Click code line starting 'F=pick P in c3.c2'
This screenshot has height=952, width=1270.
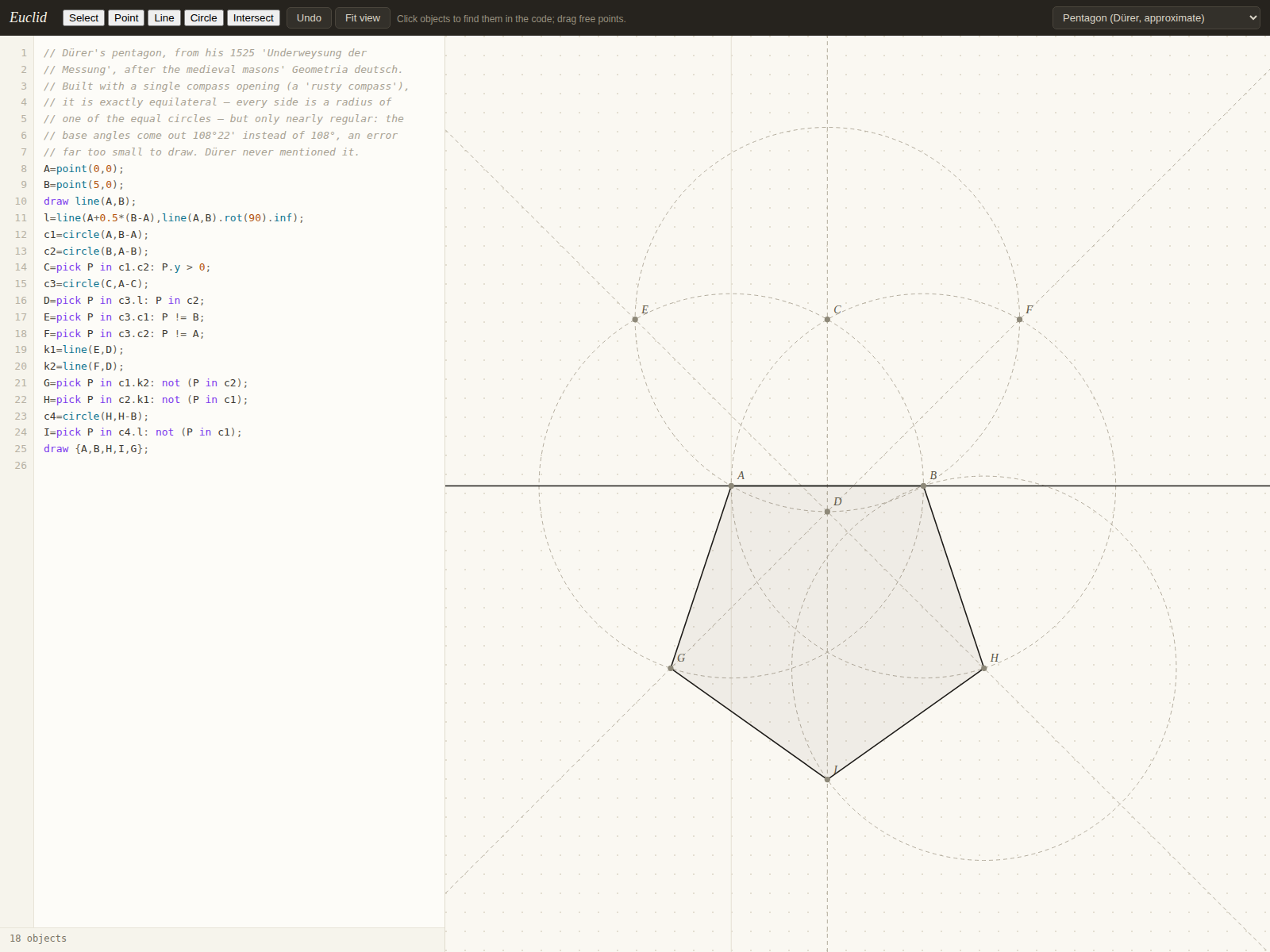[124, 334]
